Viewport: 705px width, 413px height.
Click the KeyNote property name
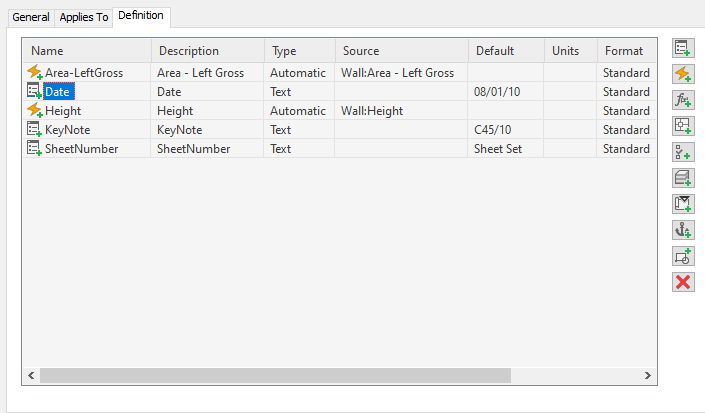68,130
